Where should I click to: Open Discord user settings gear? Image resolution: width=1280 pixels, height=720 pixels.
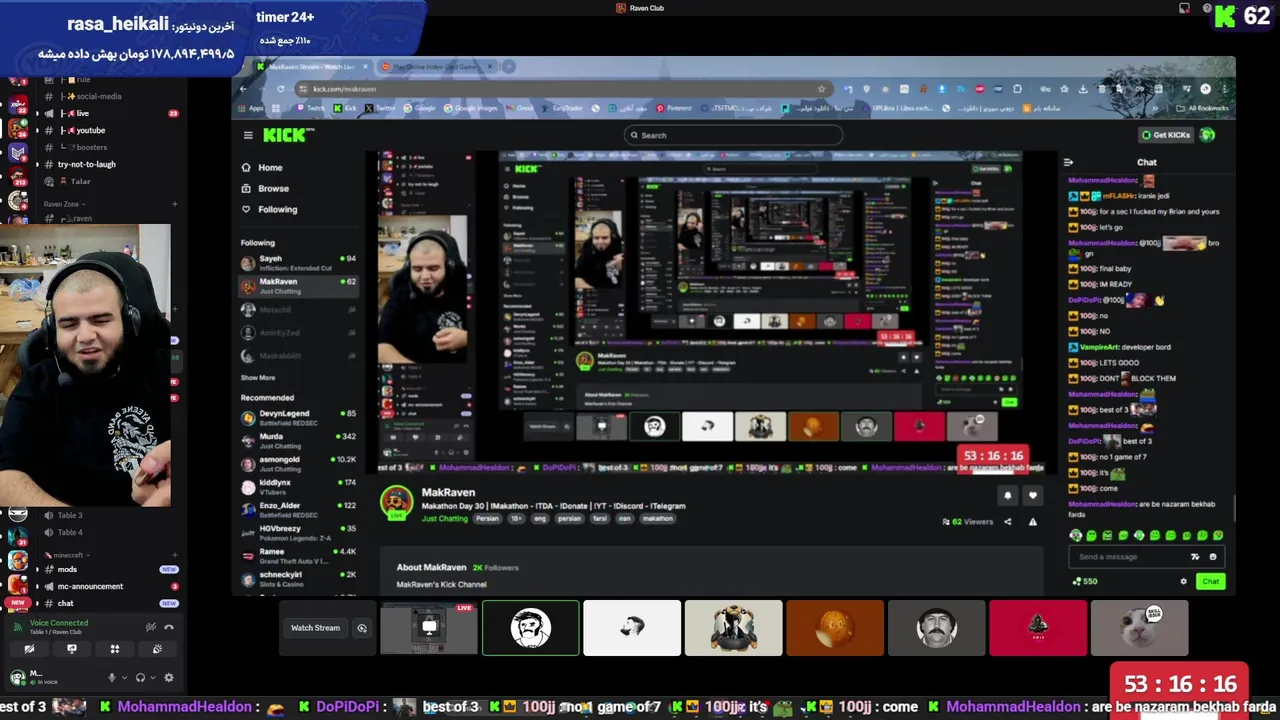click(x=168, y=677)
